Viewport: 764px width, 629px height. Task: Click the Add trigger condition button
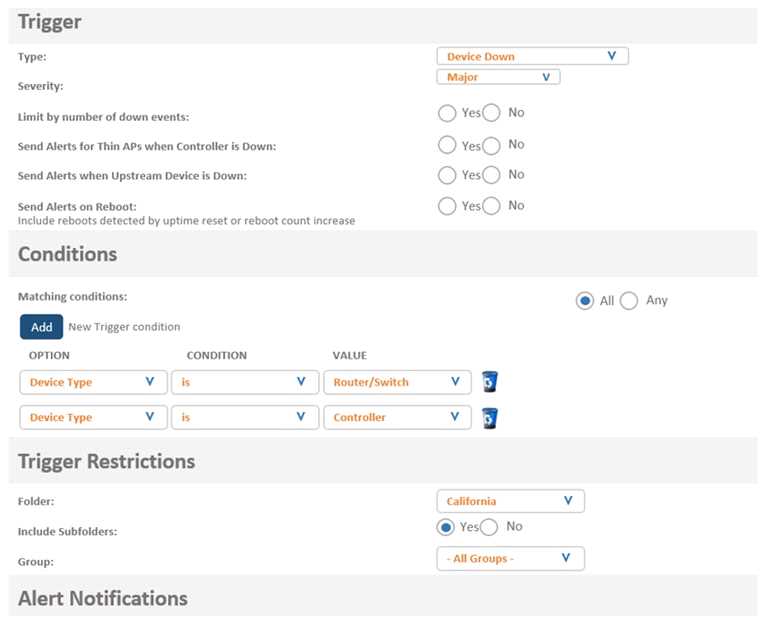click(x=41, y=327)
